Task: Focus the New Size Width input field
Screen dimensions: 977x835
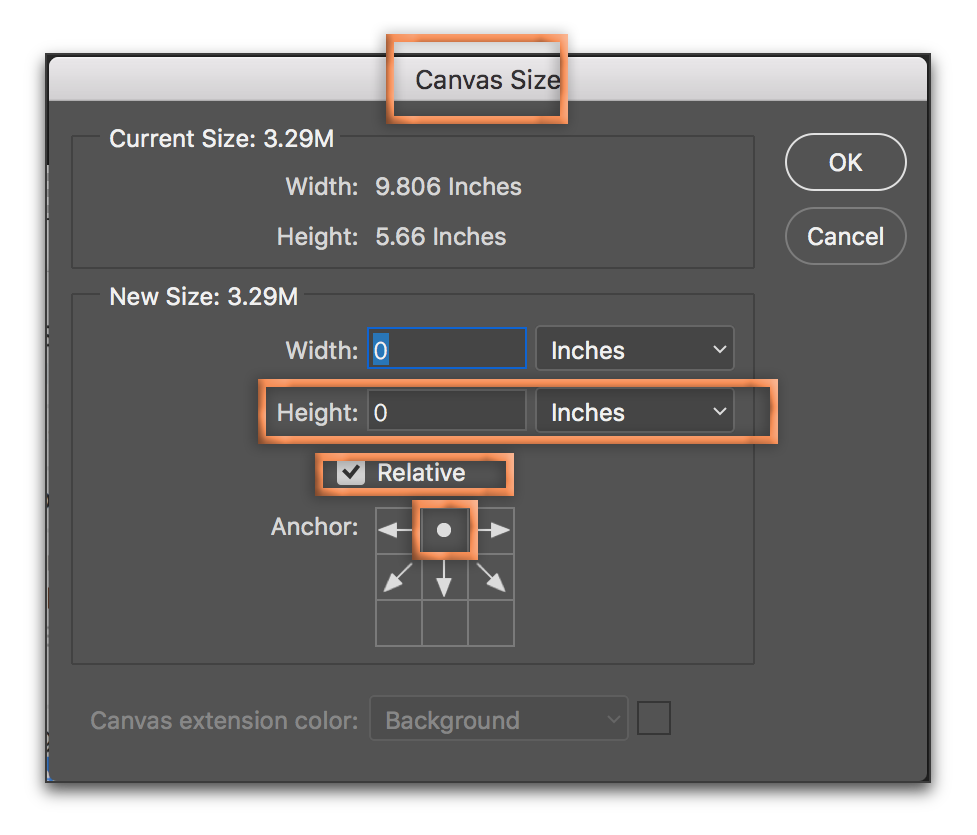Action: click(447, 350)
